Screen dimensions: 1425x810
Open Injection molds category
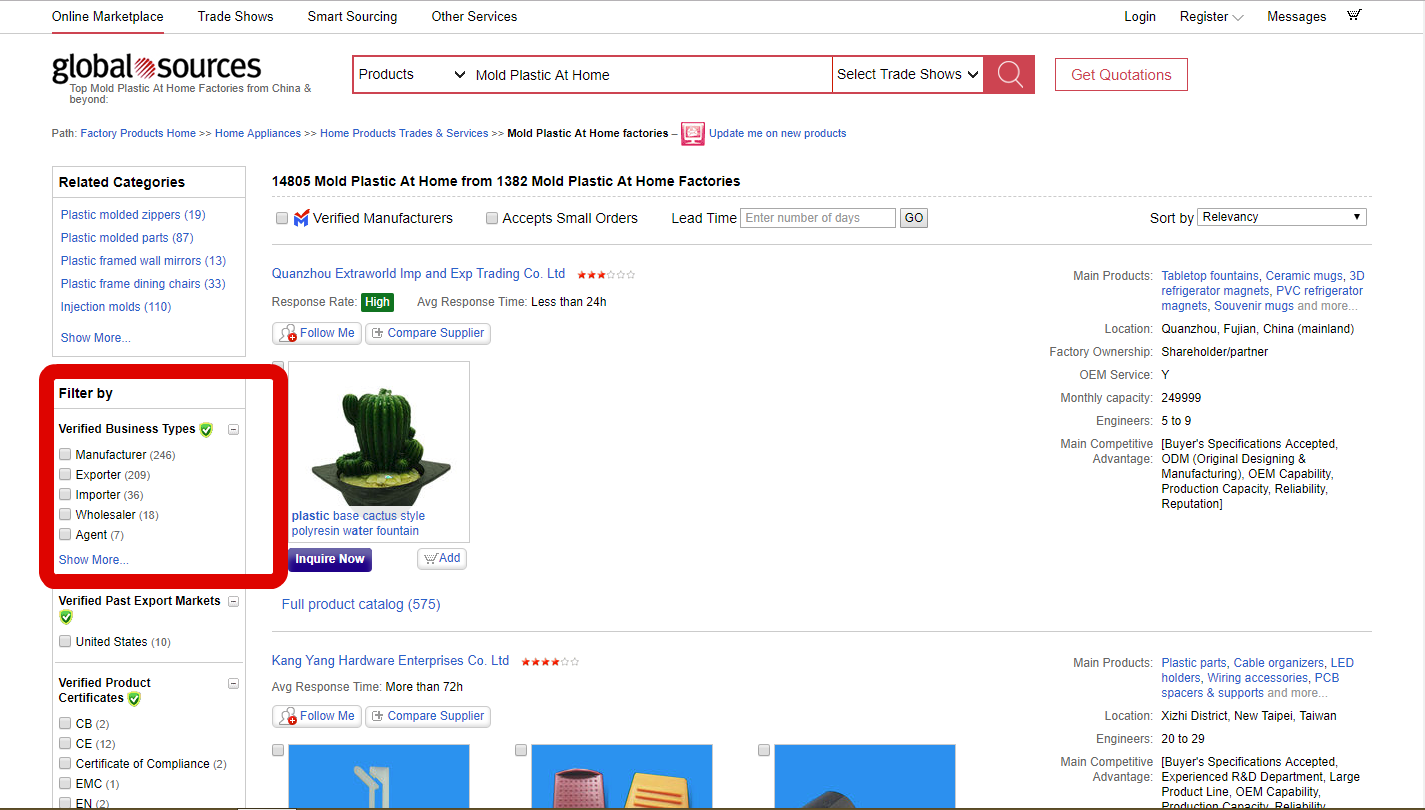pos(116,307)
